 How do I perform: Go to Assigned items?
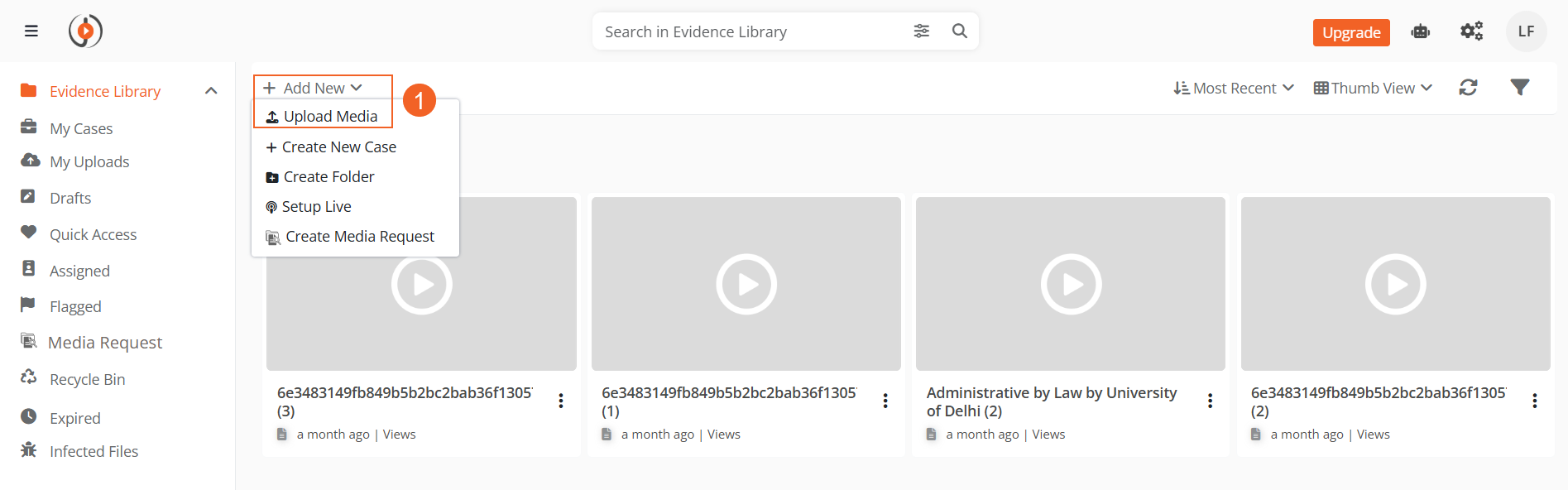pos(79,271)
